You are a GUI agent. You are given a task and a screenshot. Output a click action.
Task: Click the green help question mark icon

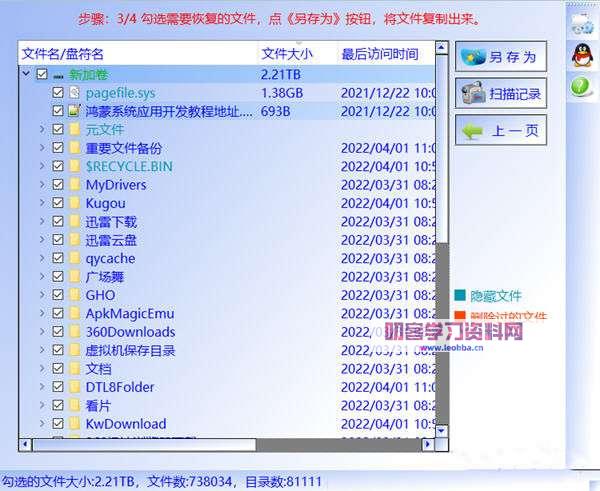(x=580, y=88)
